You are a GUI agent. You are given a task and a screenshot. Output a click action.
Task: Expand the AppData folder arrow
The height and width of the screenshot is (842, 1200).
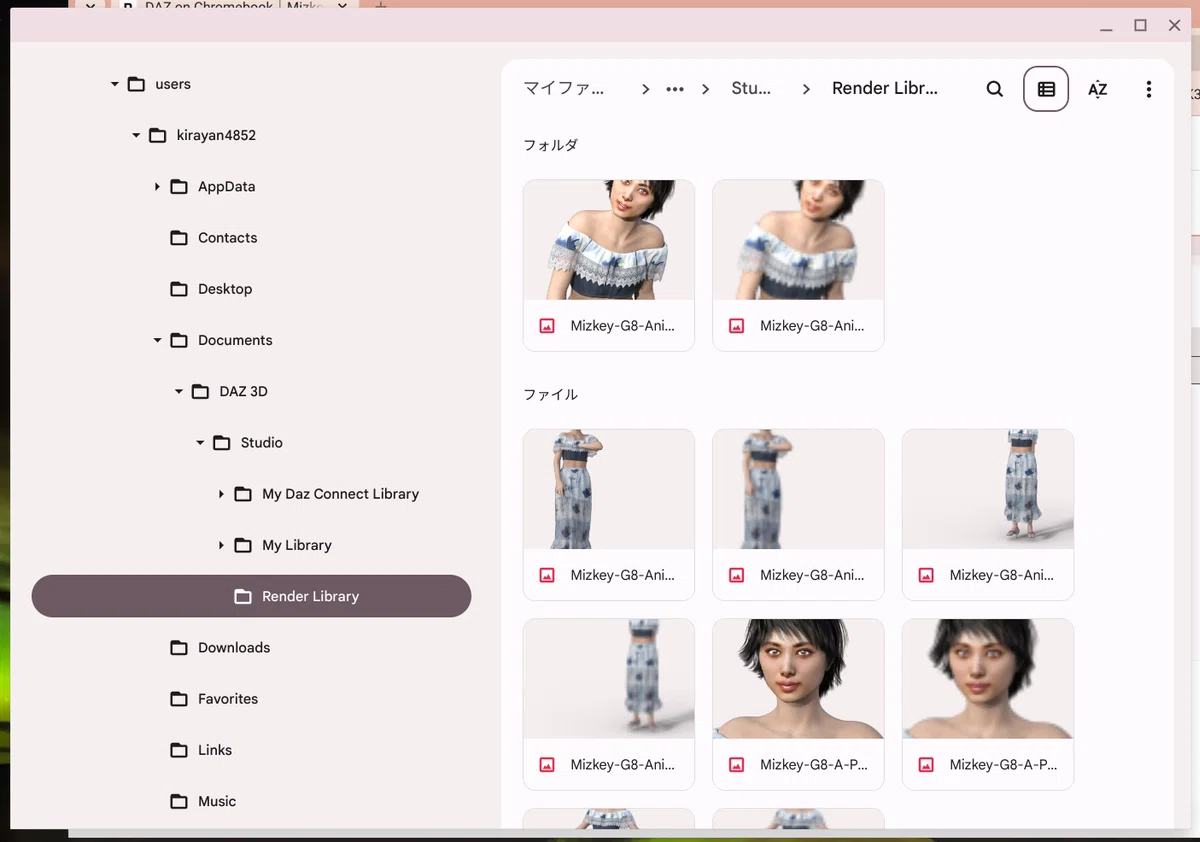tap(157, 186)
